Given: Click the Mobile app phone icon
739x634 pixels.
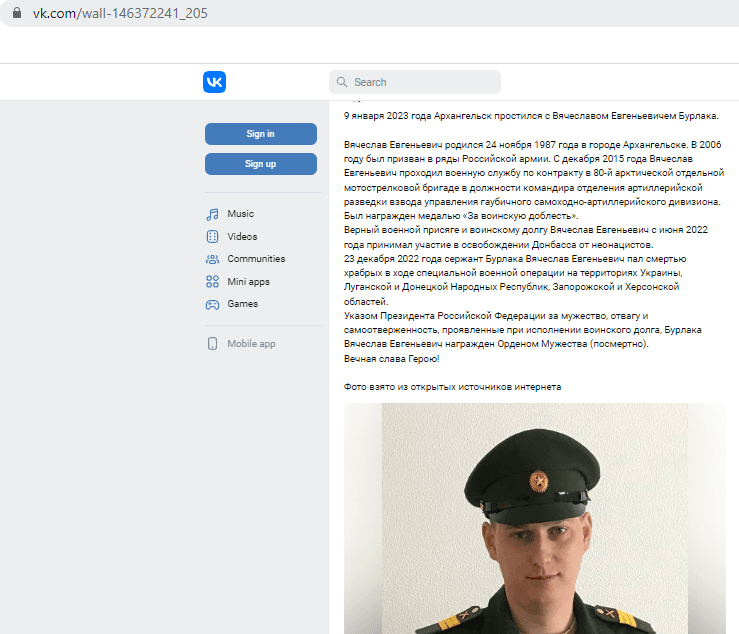Looking at the screenshot, I should point(213,344).
